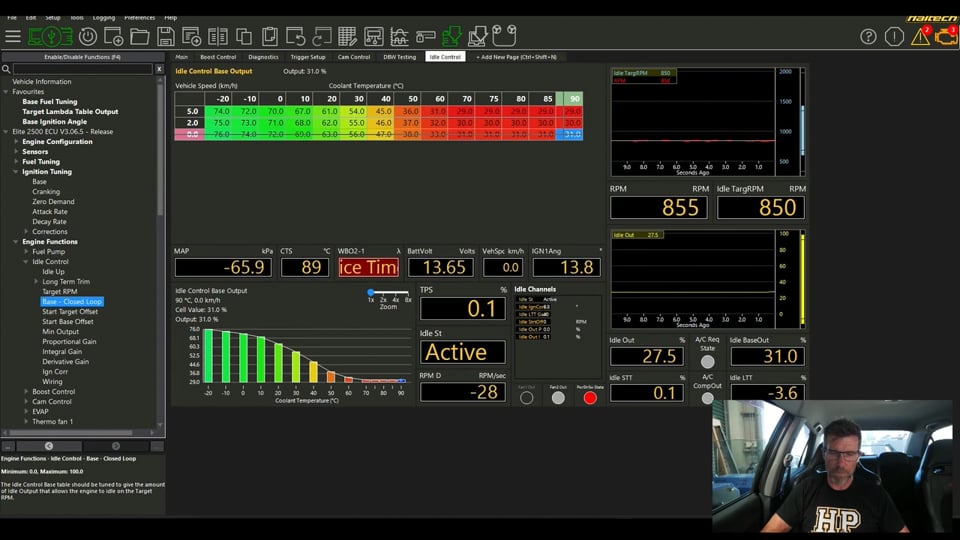Click the steering wheels icon in toolbar
960x540 pixels.
[504, 36]
